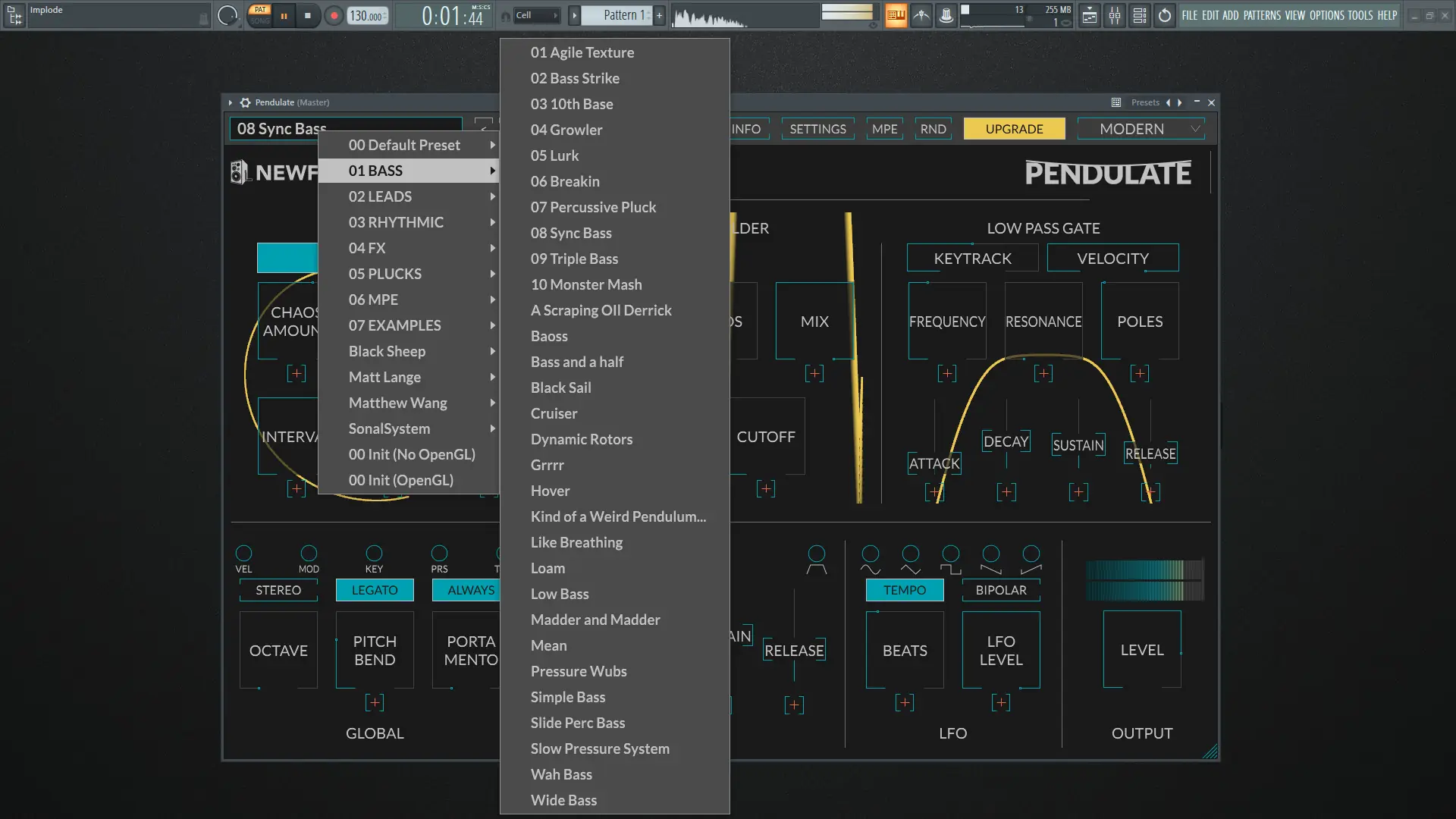Enable the BIPOLAR LFO toggle
Viewport: 1456px width, 819px height.
click(1001, 590)
